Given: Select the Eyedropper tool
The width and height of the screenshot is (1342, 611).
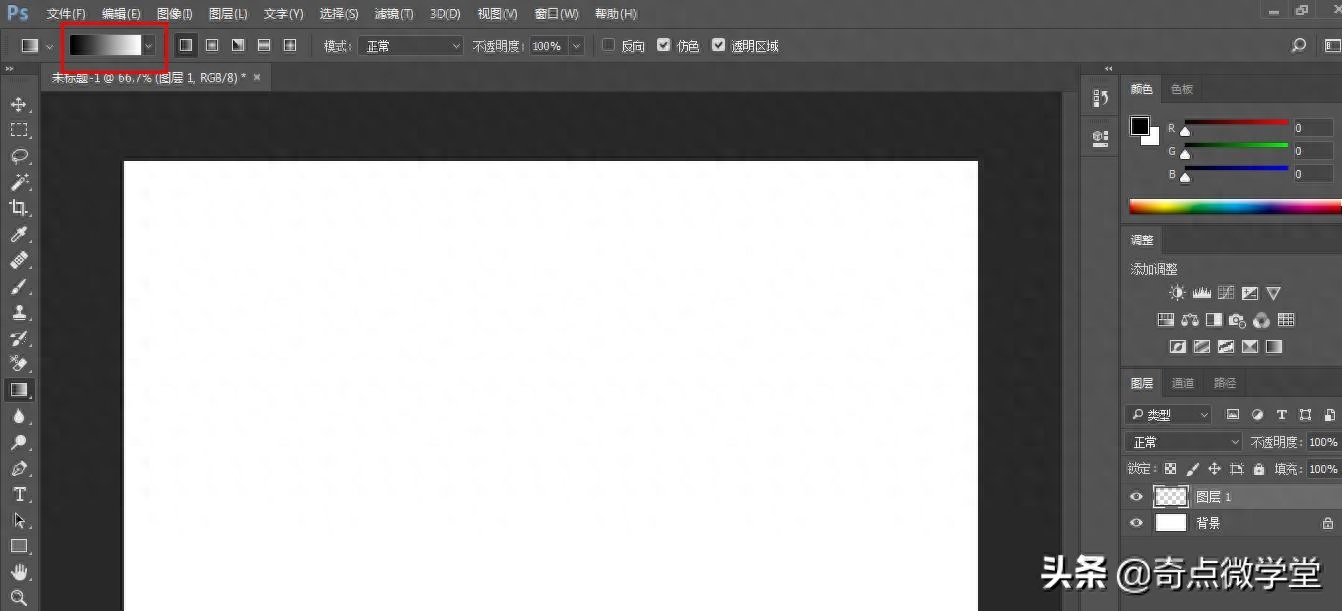Looking at the screenshot, I should click(x=19, y=234).
